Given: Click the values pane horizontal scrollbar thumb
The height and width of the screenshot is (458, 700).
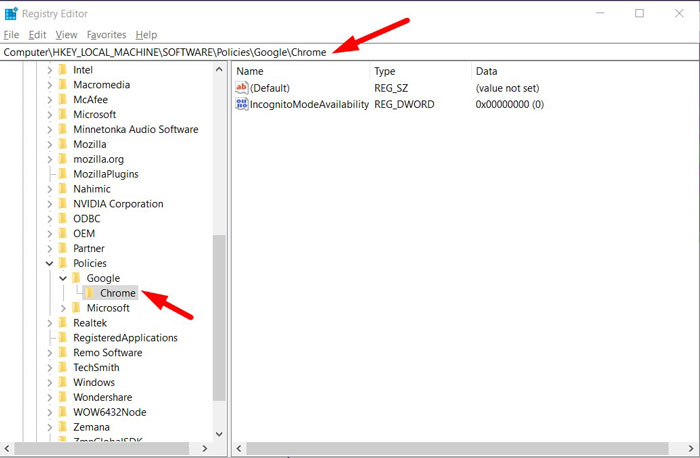Looking at the screenshot, I should coord(458,448).
